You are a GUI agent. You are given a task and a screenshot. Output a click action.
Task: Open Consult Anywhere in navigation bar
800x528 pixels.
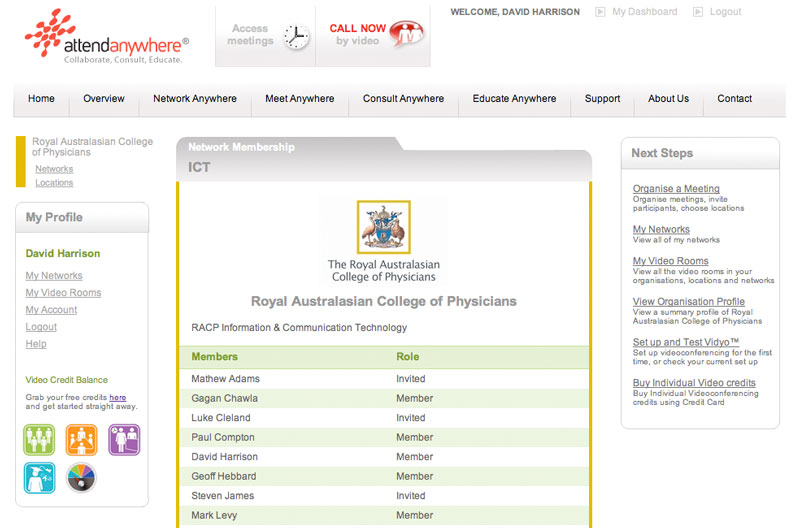(403, 98)
